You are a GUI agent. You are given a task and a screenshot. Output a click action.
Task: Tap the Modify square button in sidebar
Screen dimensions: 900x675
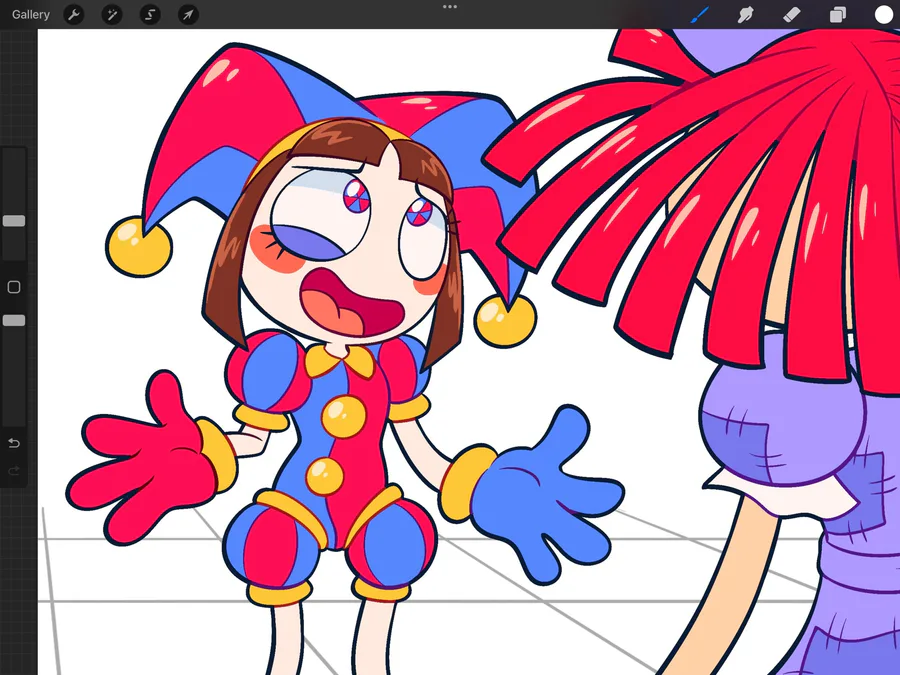coord(14,287)
